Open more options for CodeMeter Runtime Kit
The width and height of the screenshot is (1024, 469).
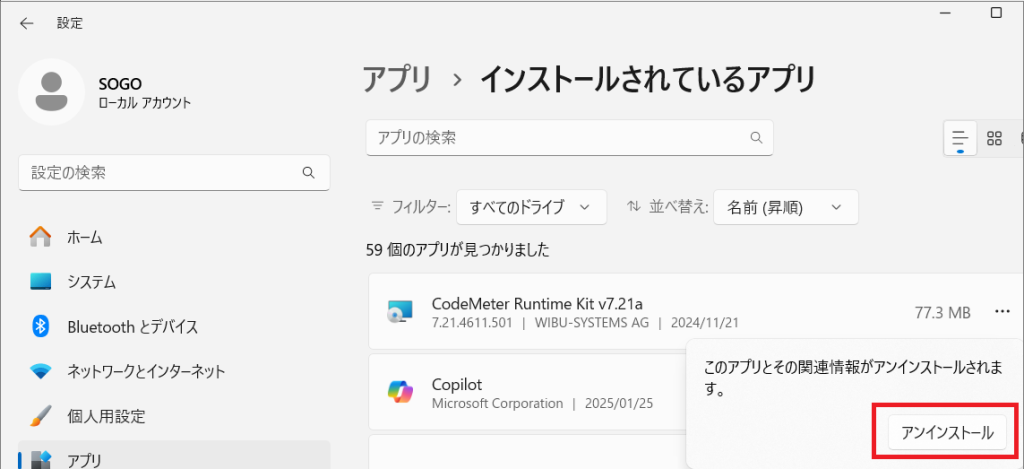tap(1002, 312)
